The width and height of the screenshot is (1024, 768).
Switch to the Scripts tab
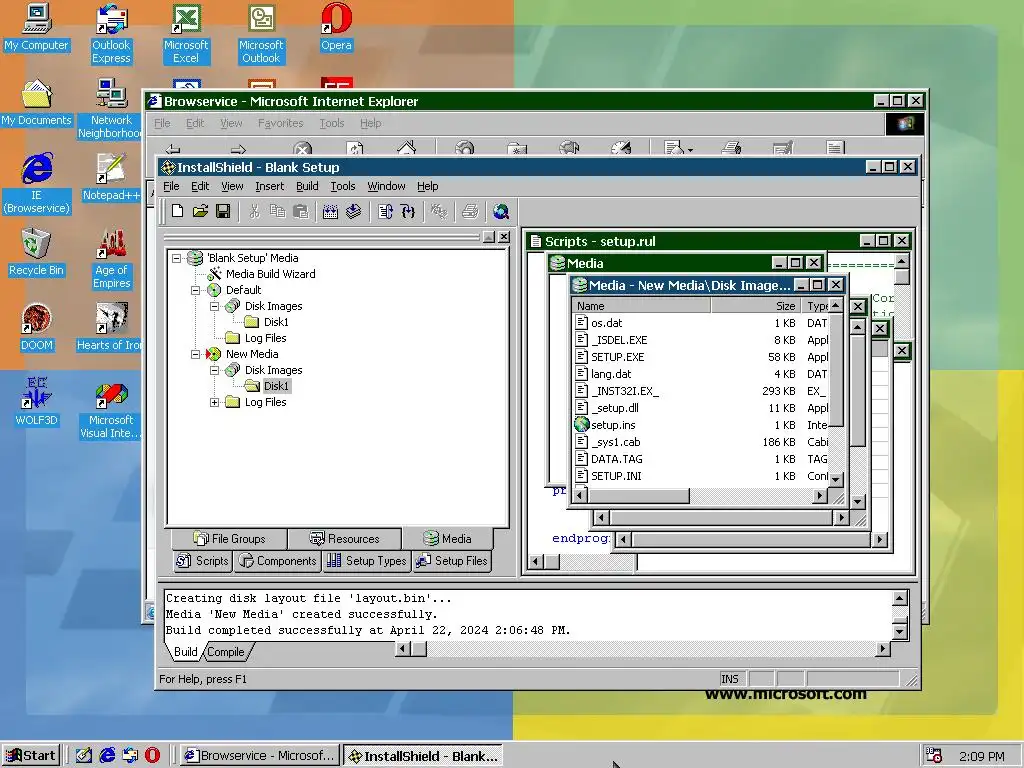click(x=202, y=561)
